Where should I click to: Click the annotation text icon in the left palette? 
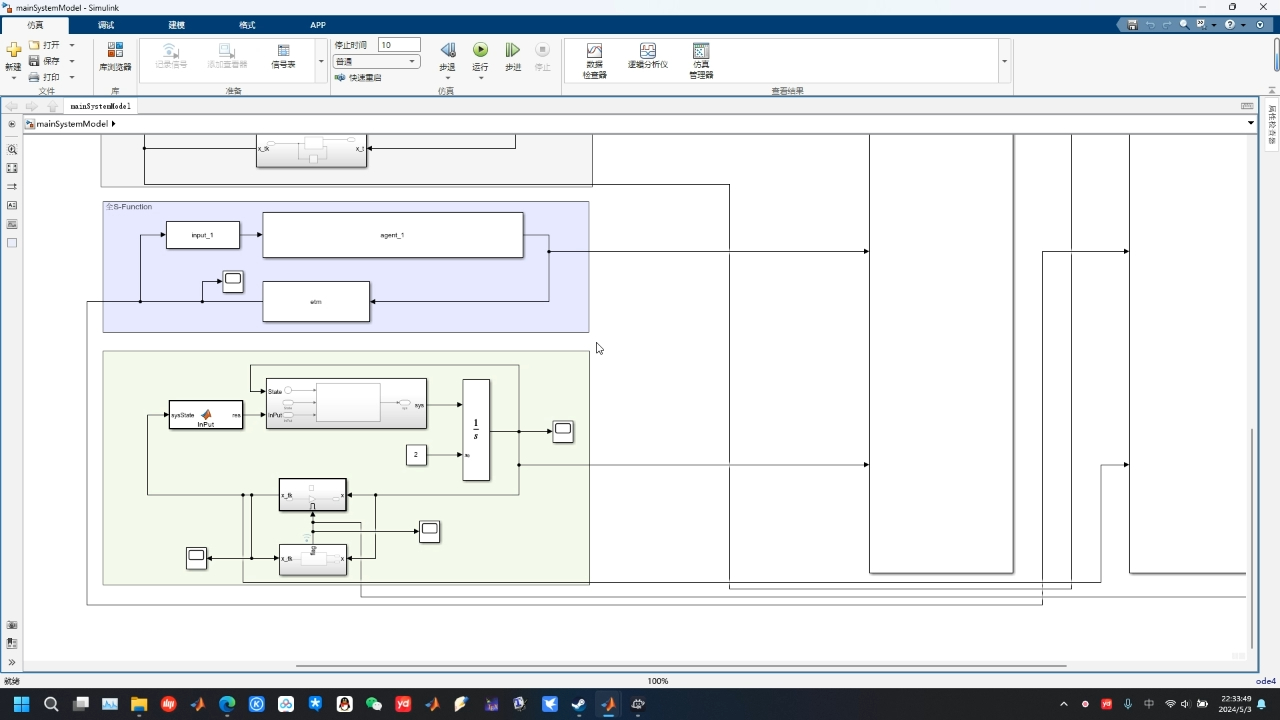point(12,205)
